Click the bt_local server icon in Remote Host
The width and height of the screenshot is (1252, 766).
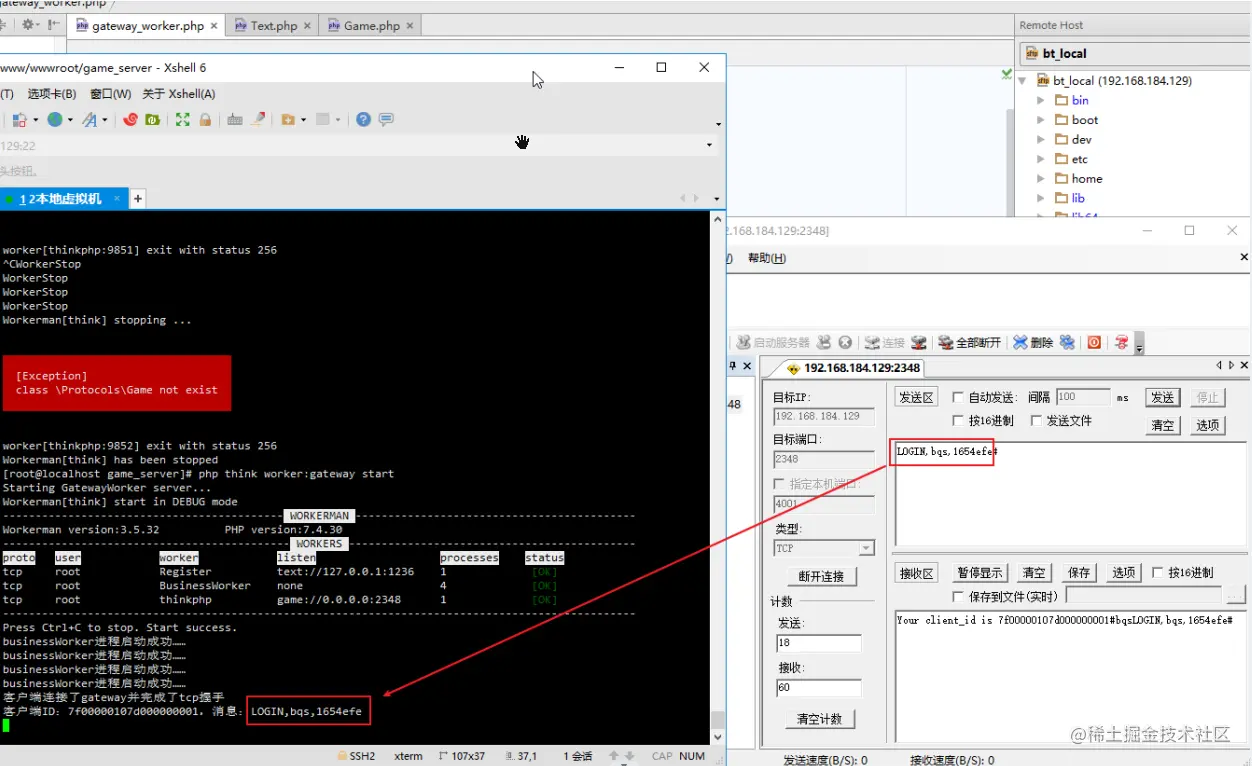[x=1031, y=53]
